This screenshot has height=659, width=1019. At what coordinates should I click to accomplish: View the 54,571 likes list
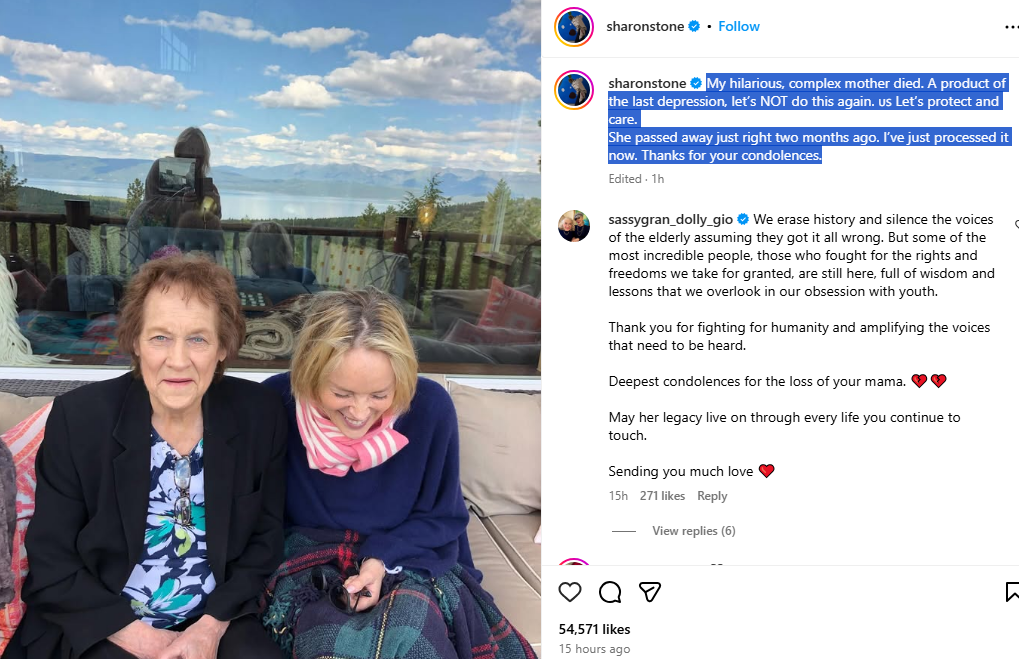(594, 629)
